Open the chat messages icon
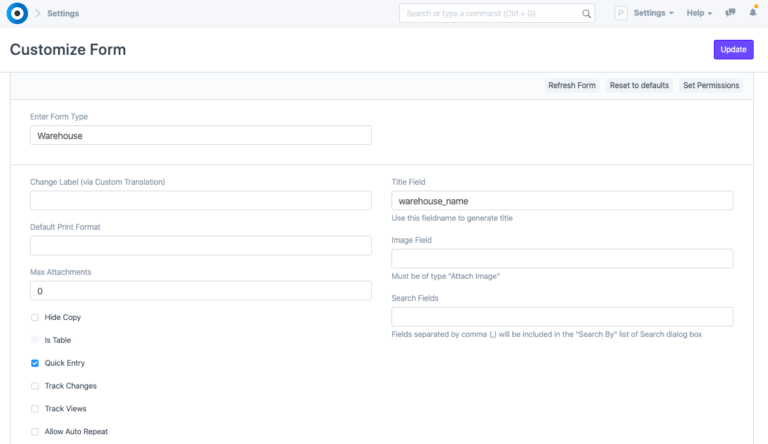768x444 pixels. tap(731, 13)
